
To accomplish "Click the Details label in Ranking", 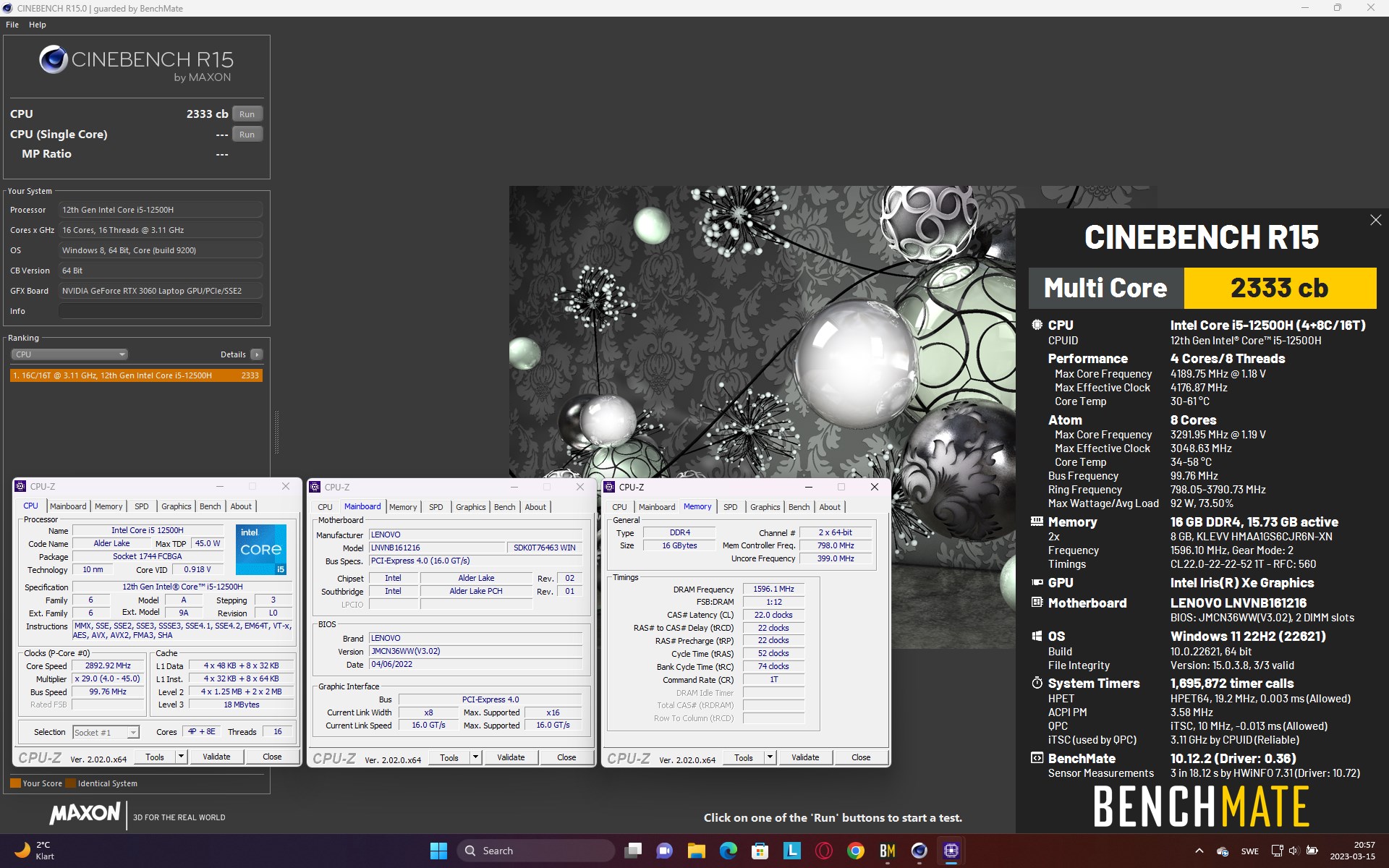I will (x=233, y=354).
